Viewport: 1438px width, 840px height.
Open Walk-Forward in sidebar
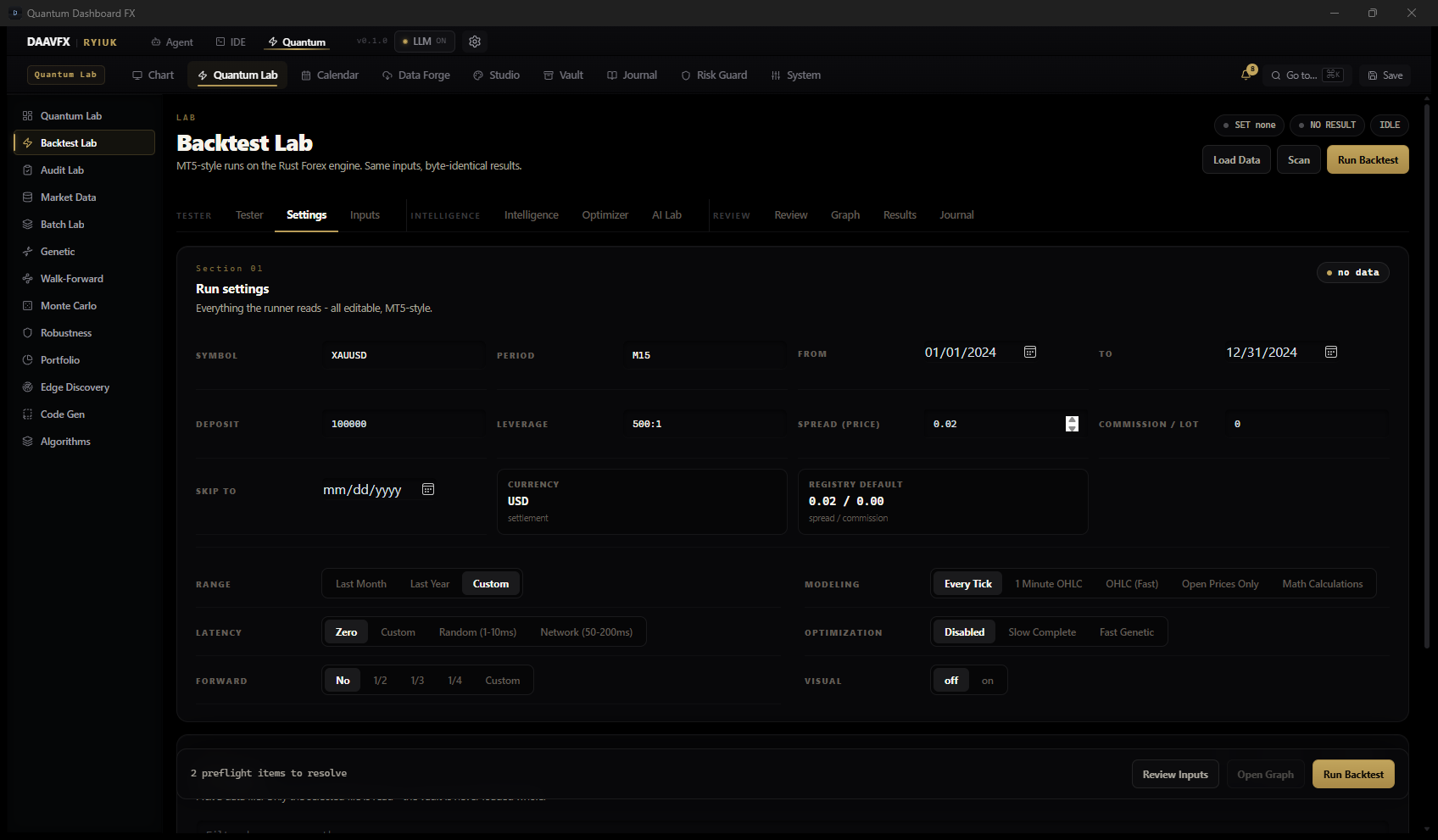[x=85, y=279]
